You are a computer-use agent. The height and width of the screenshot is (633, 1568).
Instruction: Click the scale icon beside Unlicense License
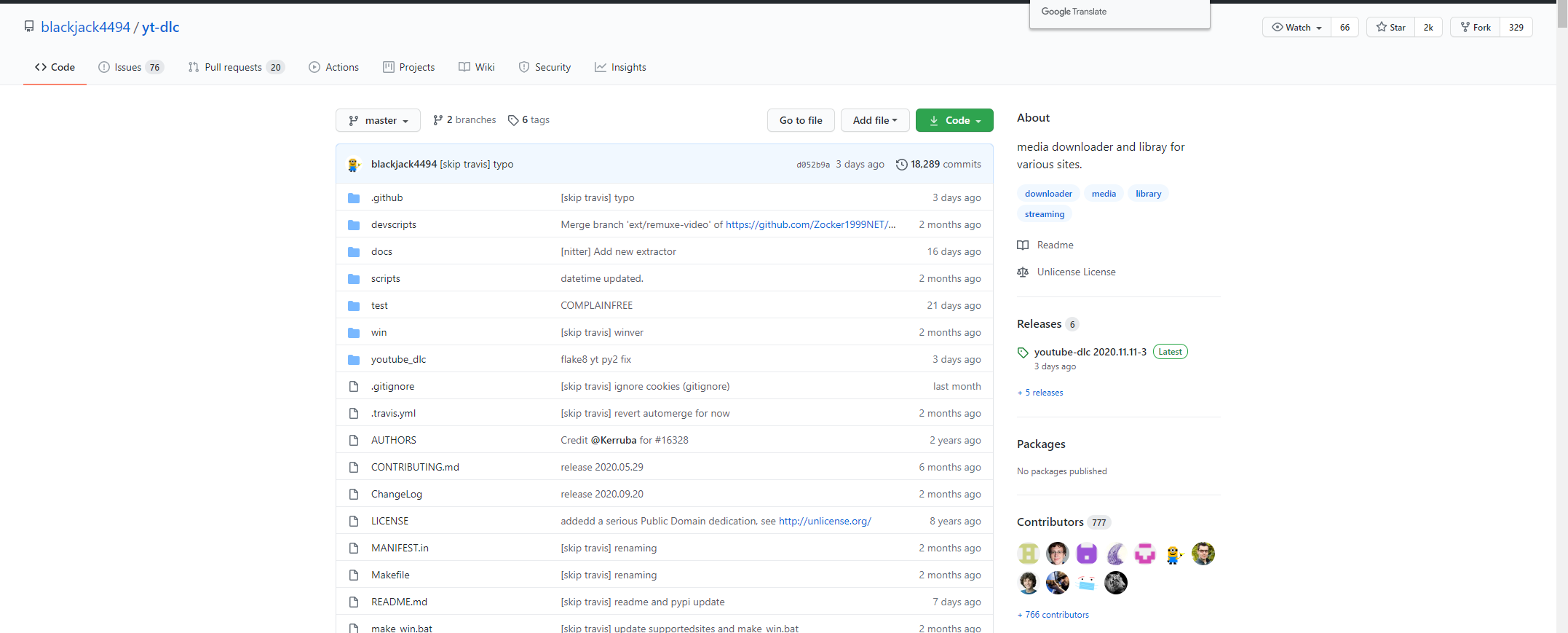[x=1023, y=272]
